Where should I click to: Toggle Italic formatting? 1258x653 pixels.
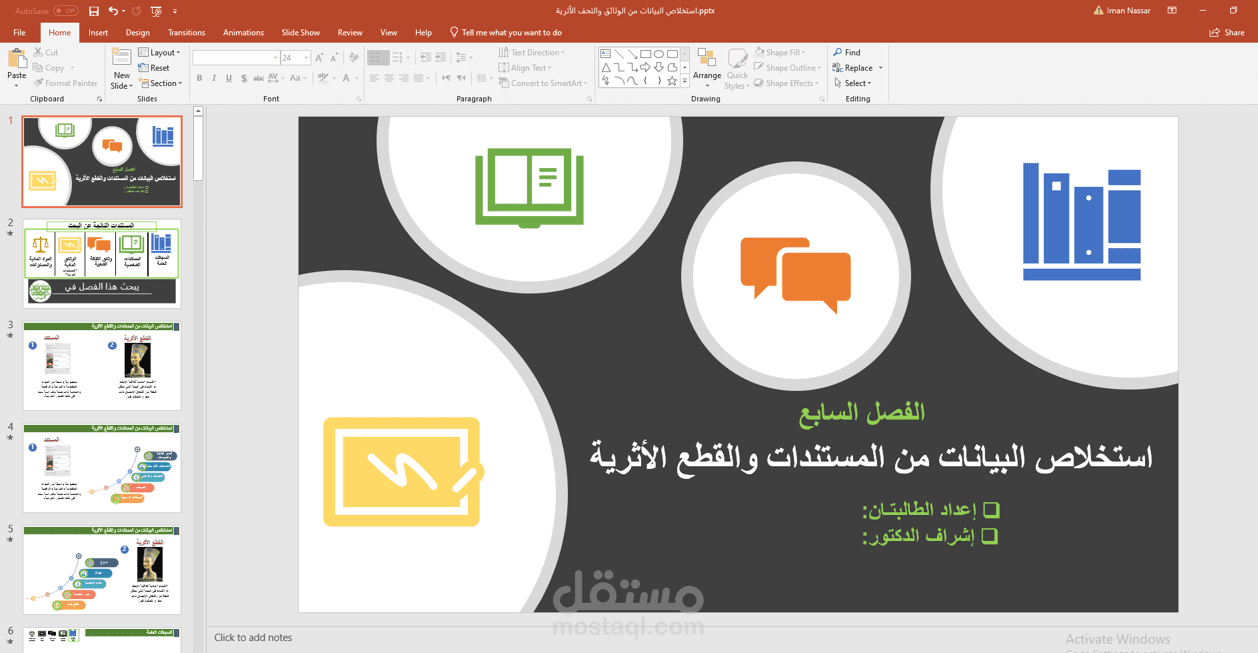tap(214, 78)
